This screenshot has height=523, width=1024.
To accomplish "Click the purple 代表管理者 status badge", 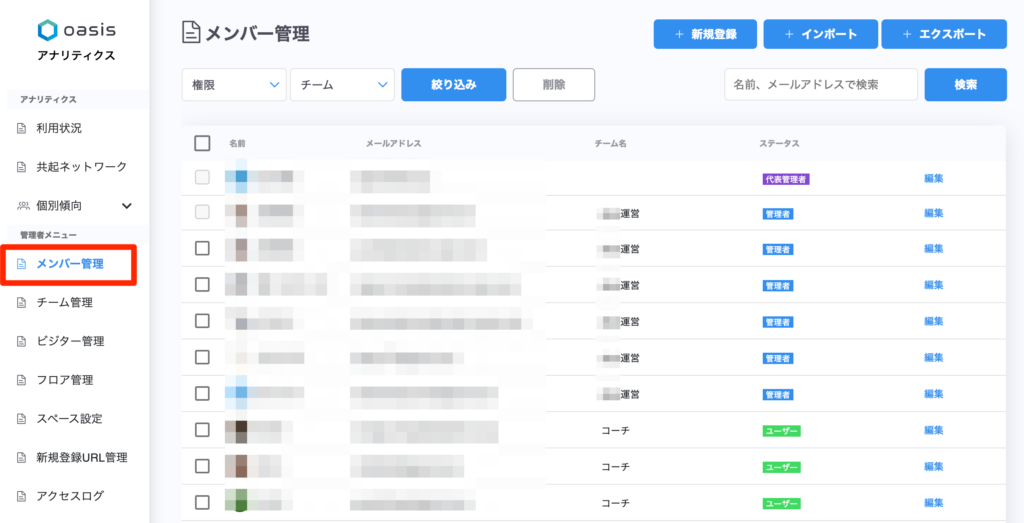I will click(x=785, y=179).
